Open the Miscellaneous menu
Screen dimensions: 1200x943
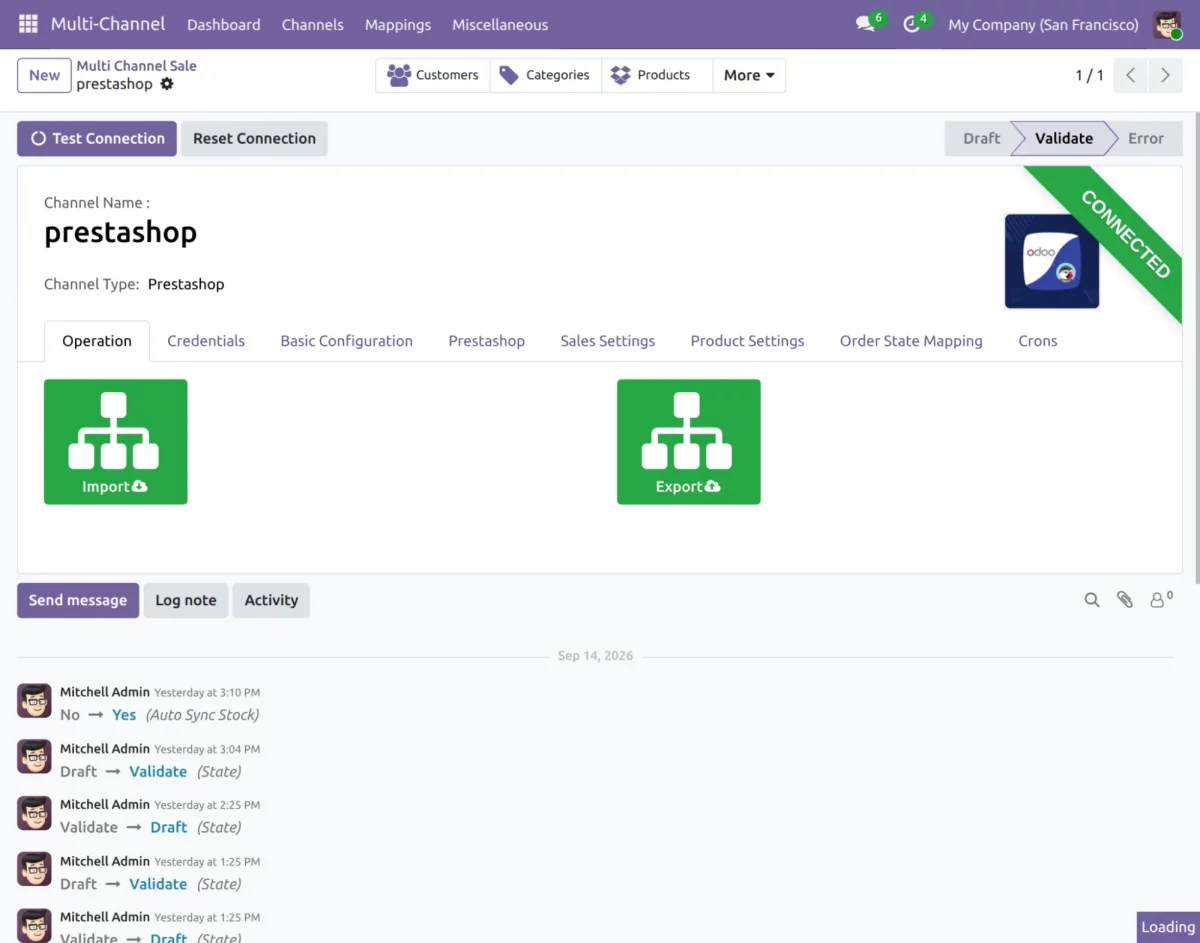[500, 24]
